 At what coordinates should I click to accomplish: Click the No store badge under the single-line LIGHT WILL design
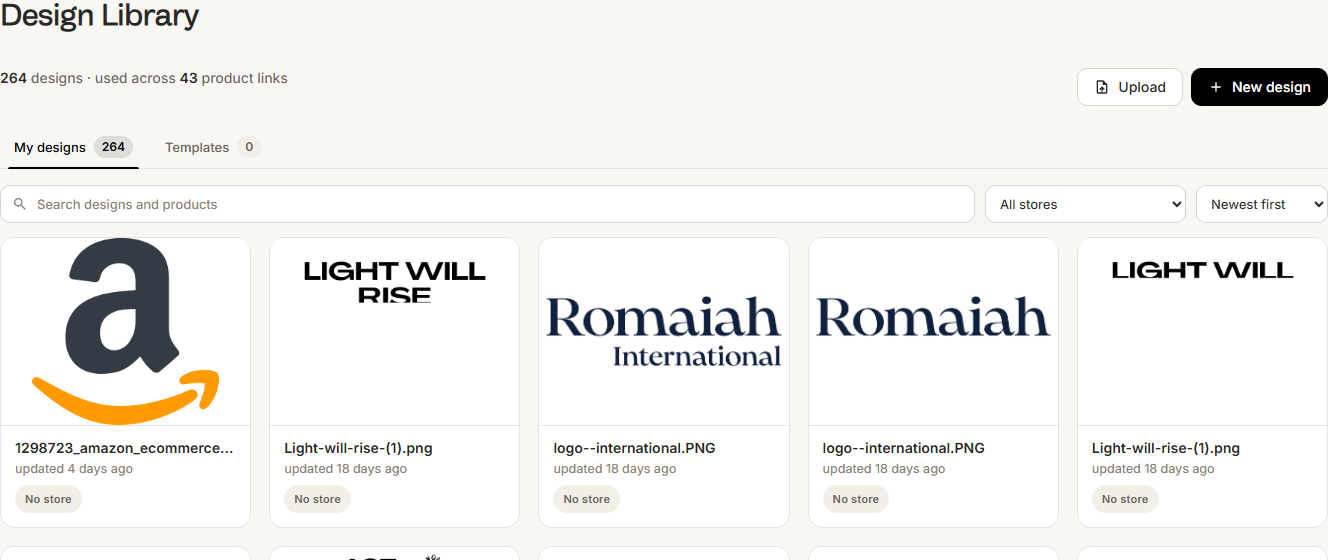(x=1125, y=499)
